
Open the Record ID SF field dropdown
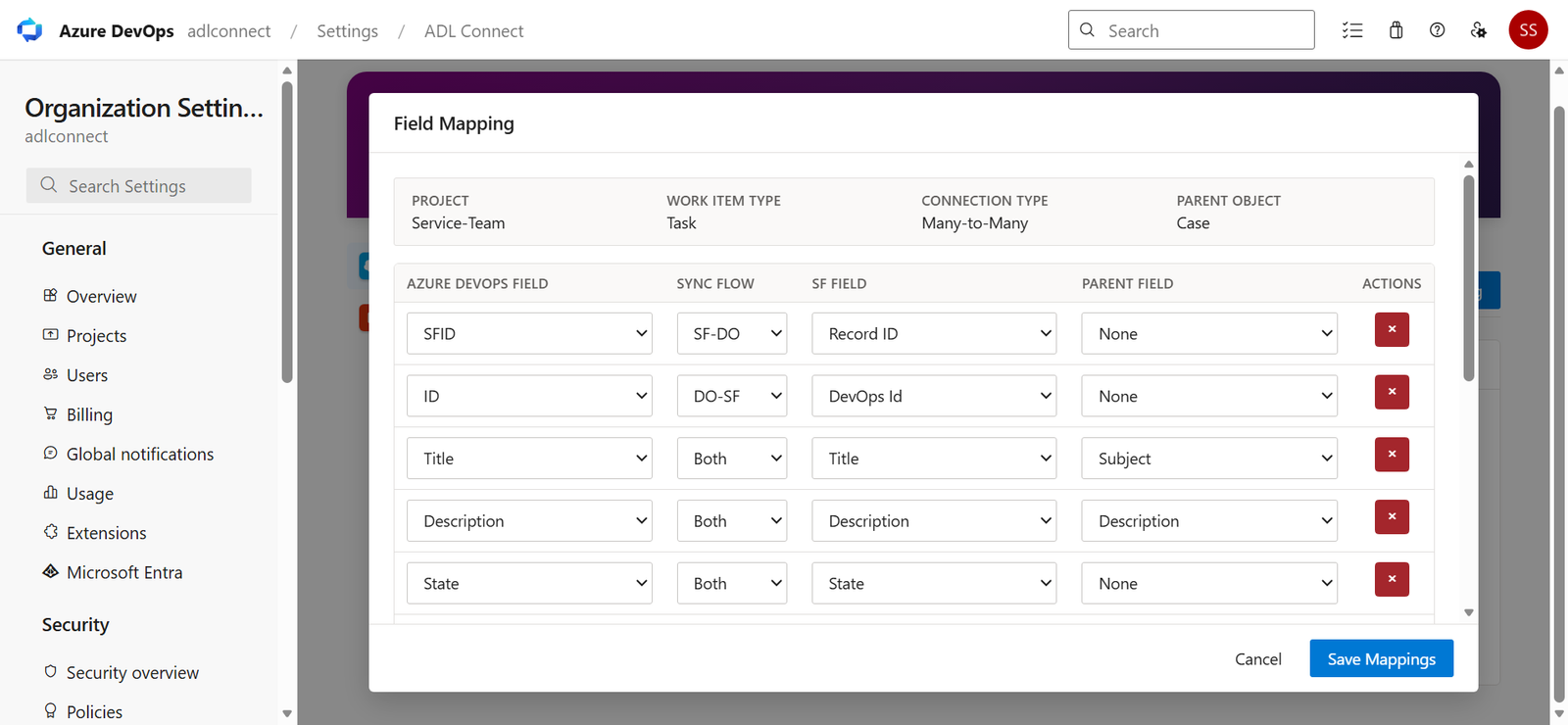pos(934,333)
